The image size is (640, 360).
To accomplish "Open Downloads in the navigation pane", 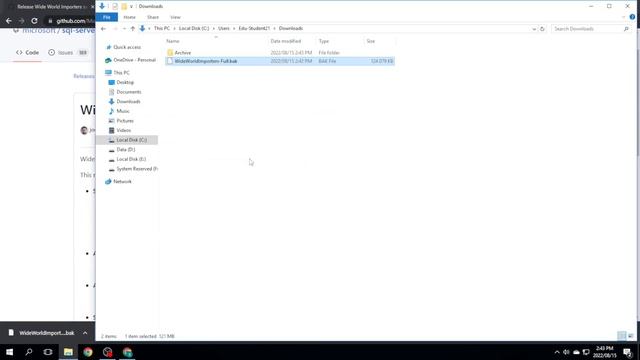I will pos(128,102).
